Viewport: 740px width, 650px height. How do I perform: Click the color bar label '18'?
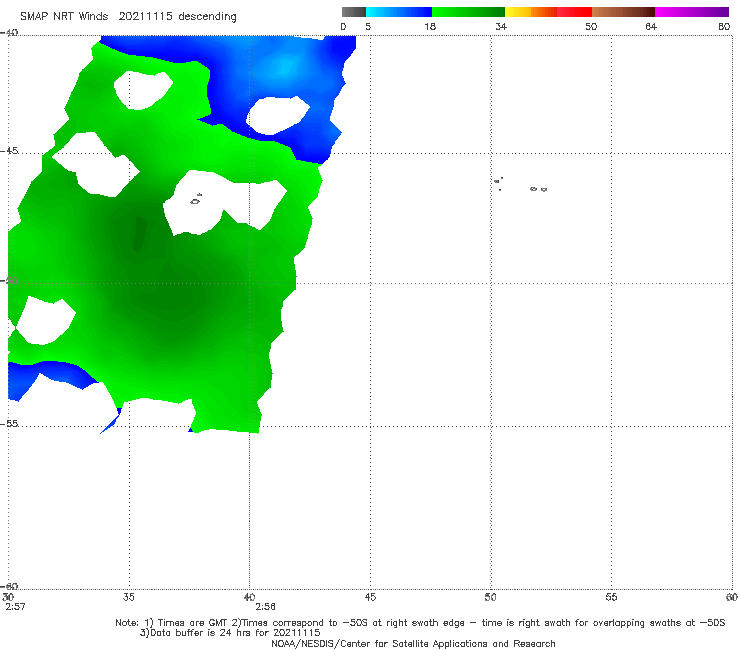[430, 27]
